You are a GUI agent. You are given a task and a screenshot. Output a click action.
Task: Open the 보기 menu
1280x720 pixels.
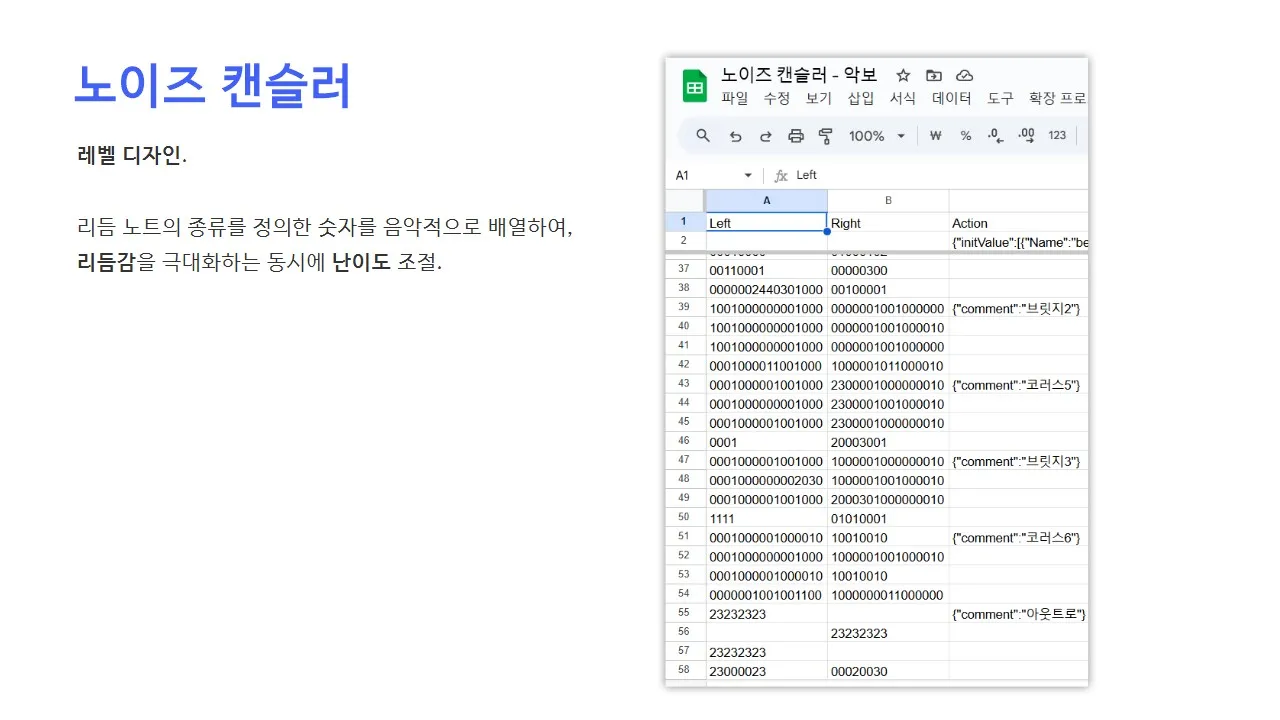tap(819, 98)
